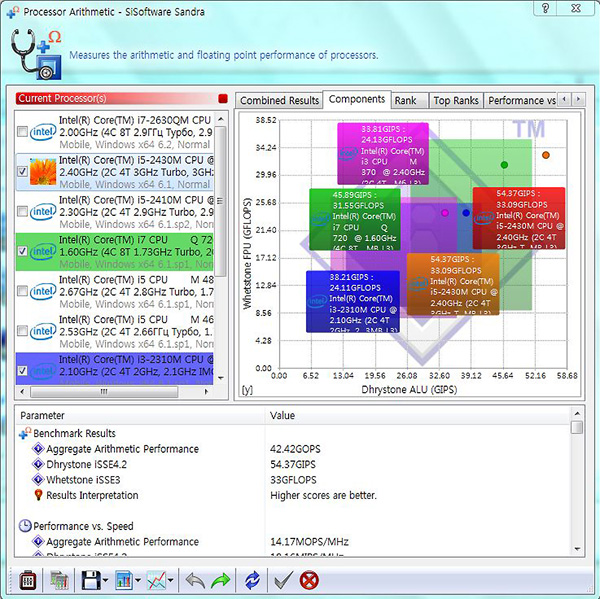Click the red cancel cross icon
Viewport: 600px width, 599px height.
(x=309, y=581)
